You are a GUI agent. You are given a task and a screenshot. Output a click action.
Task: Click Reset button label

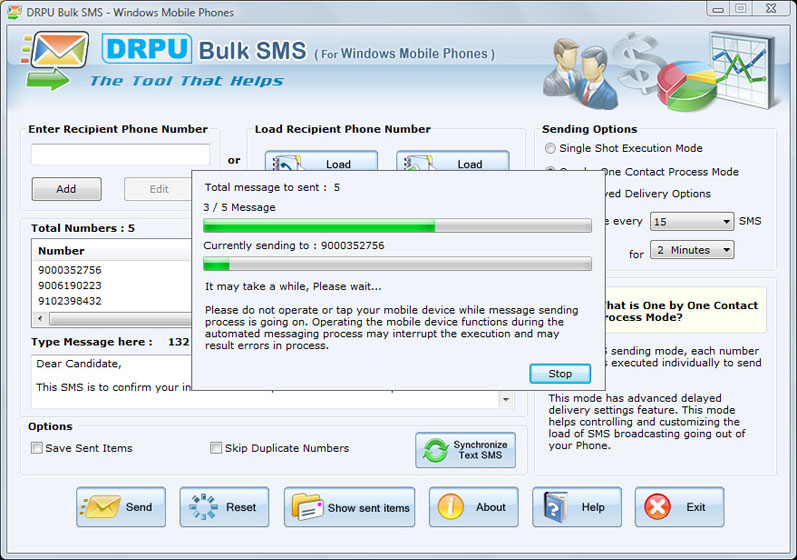point(241,507)
